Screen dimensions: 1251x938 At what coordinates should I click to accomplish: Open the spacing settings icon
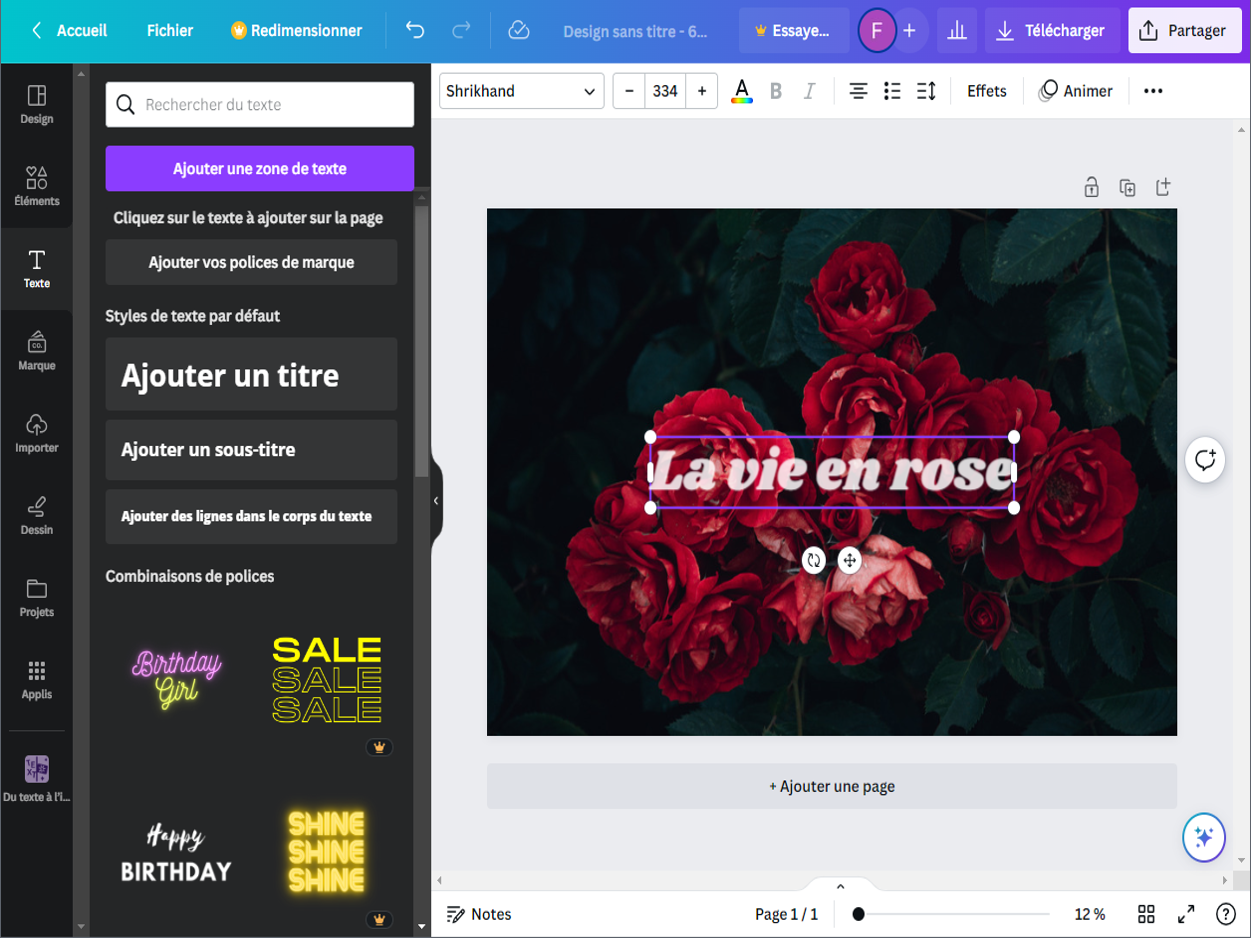[926, 91]
